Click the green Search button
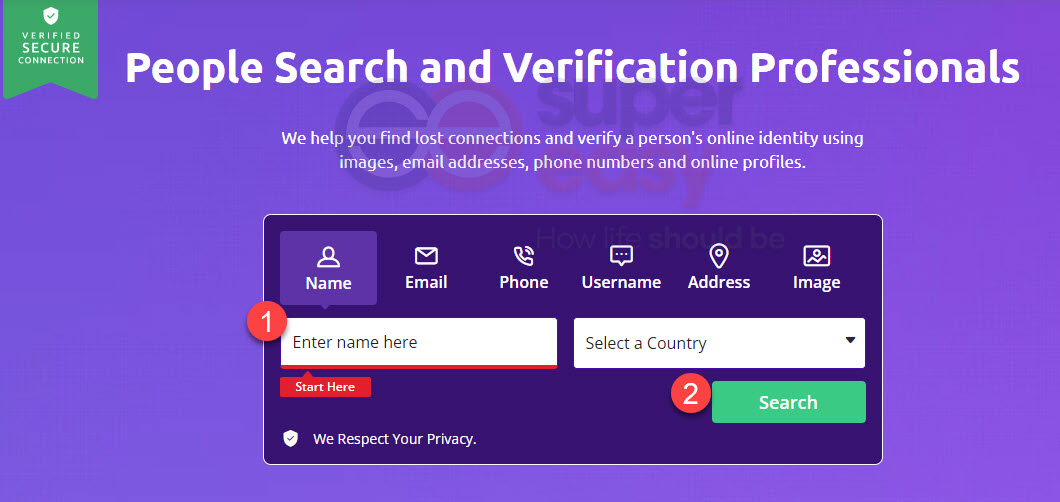This screenshot has width=1060, height=502. 788,402
